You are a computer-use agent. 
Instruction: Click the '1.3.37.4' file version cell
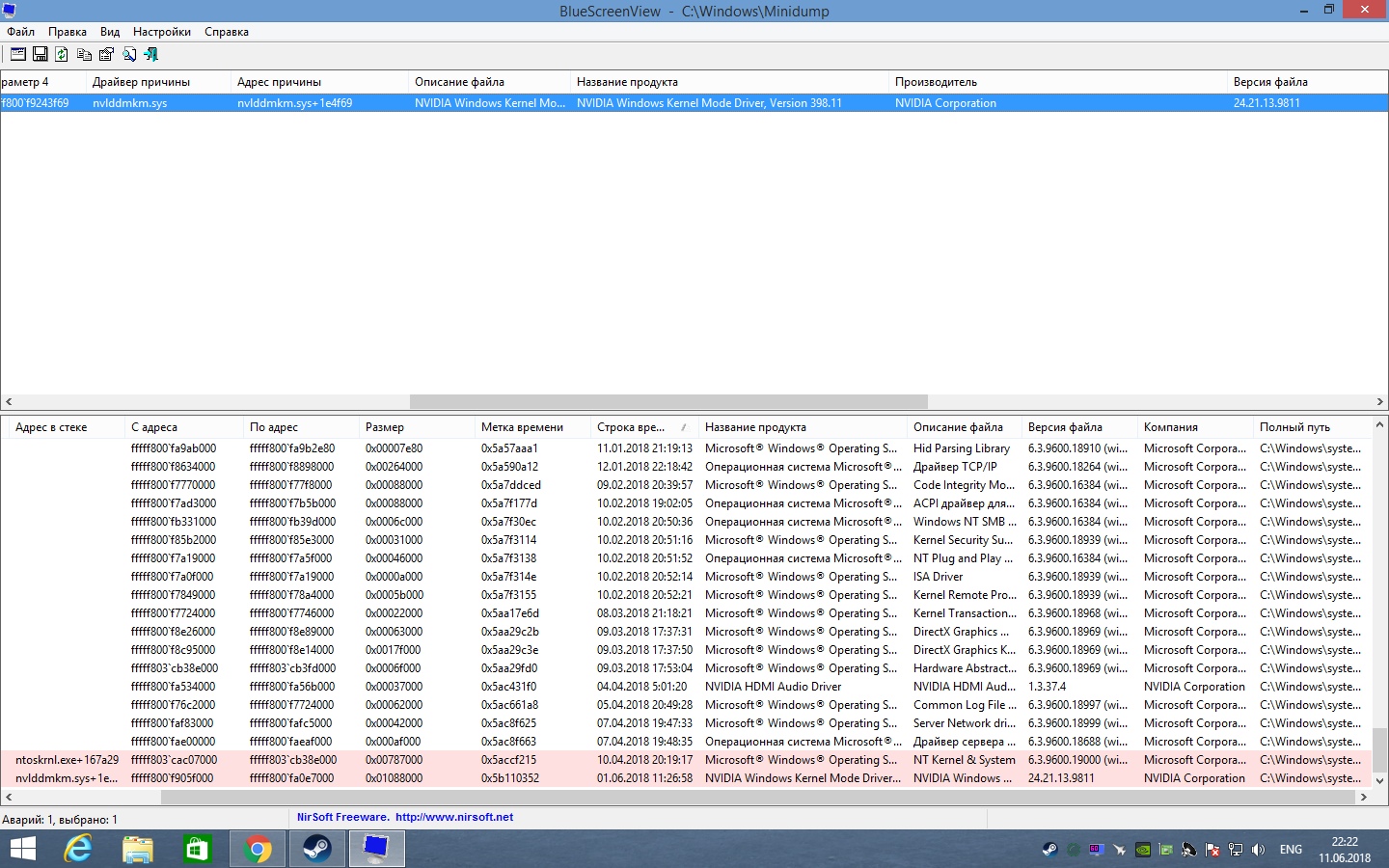point(1047,687)
